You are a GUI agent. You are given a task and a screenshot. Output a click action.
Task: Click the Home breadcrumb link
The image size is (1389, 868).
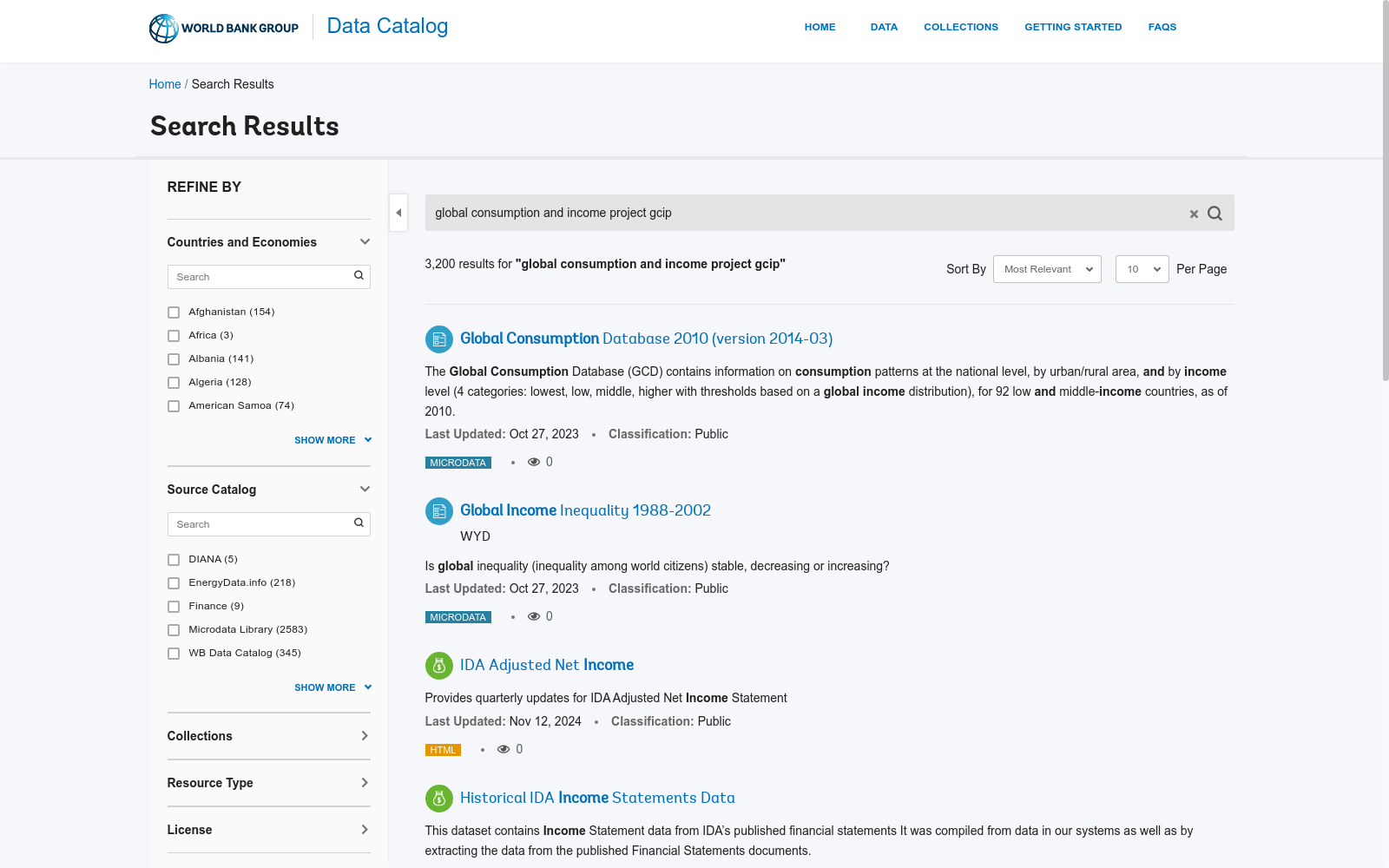[165, 84]
